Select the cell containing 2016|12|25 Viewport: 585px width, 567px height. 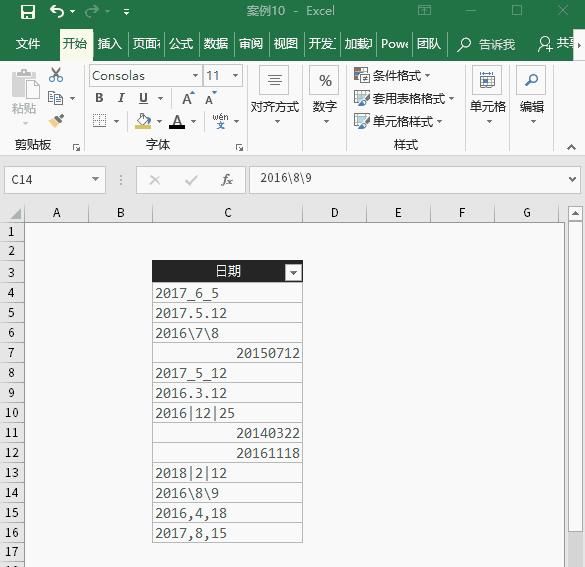(x=228, y=413)
